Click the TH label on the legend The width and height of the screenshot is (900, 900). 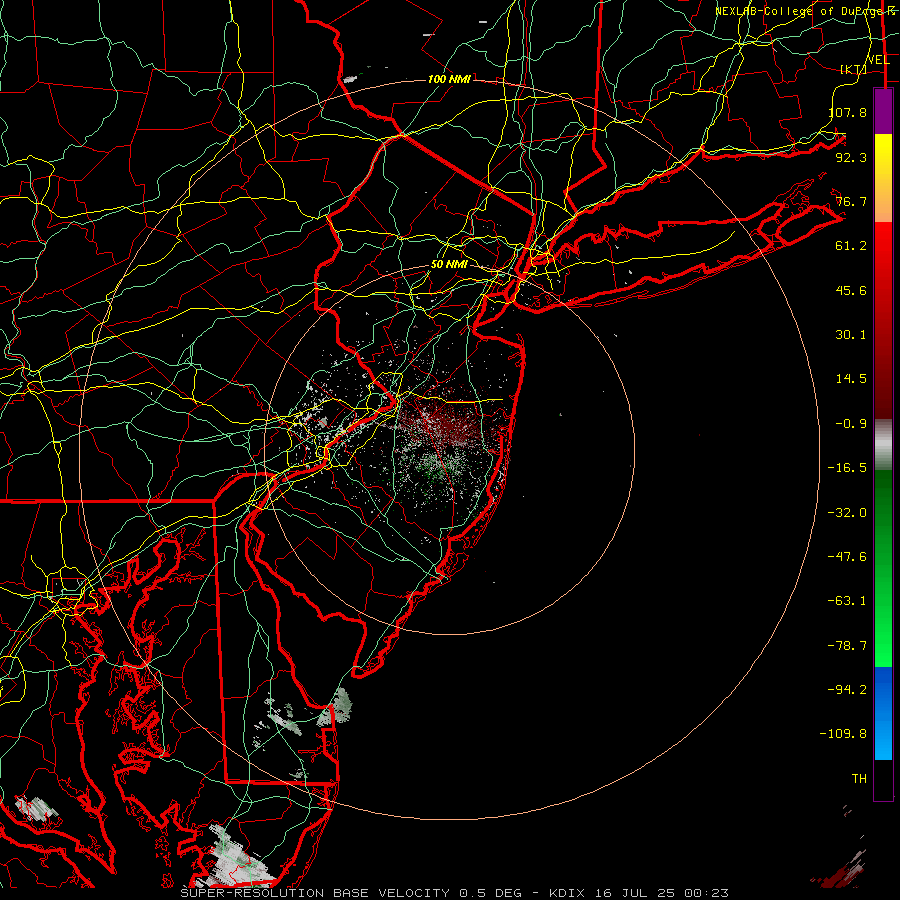point(859,779)
